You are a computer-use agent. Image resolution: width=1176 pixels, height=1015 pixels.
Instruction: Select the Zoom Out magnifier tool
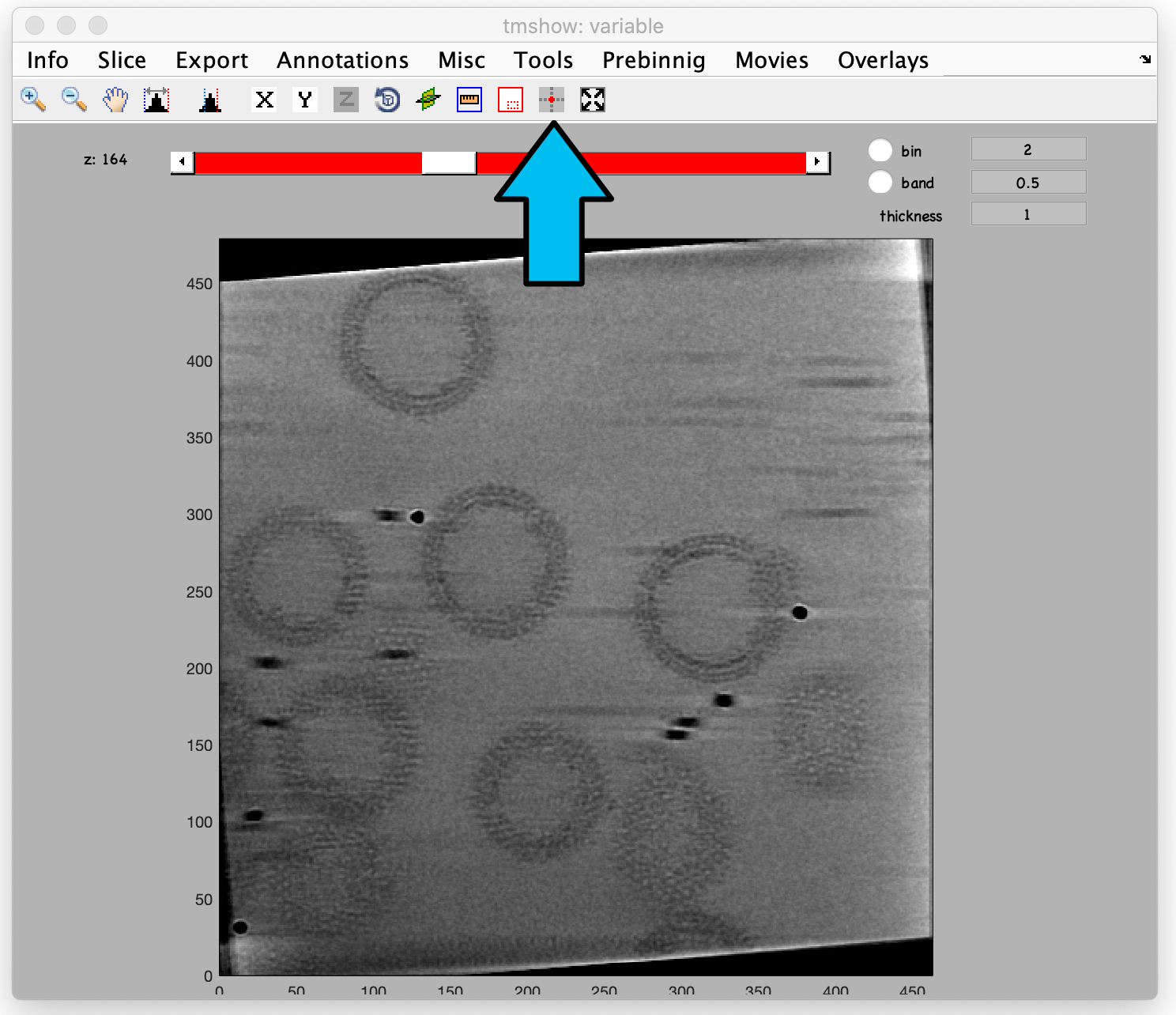pyautogui.click(x=73, y=99)
